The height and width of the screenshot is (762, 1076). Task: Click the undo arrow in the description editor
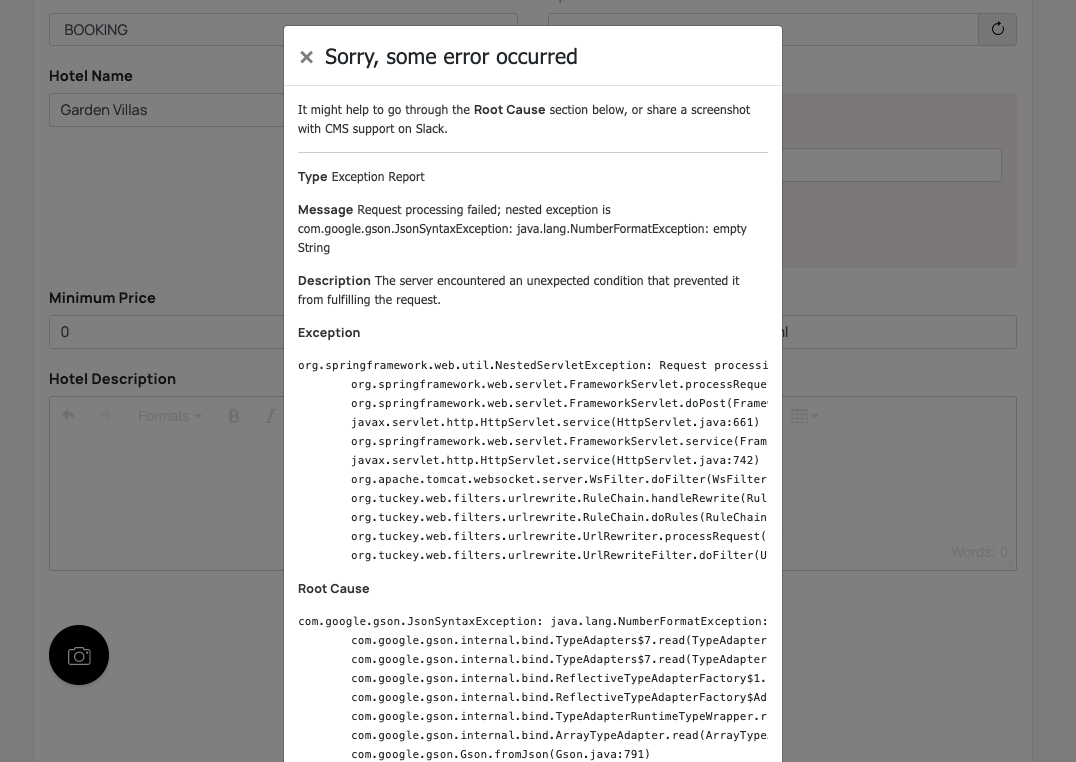click(68, 415)
